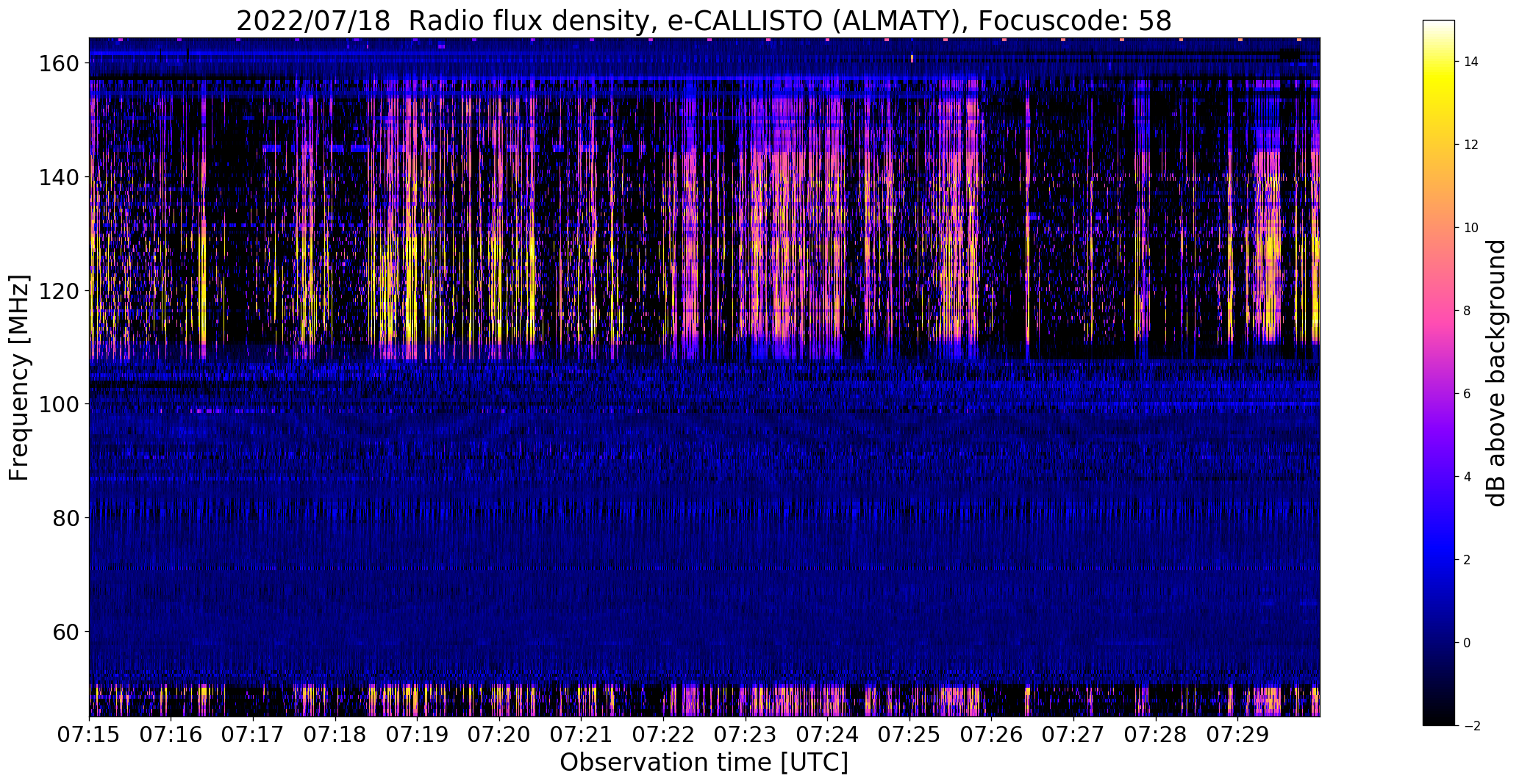Click the colorbar tick label 0

click(1468, 643)
